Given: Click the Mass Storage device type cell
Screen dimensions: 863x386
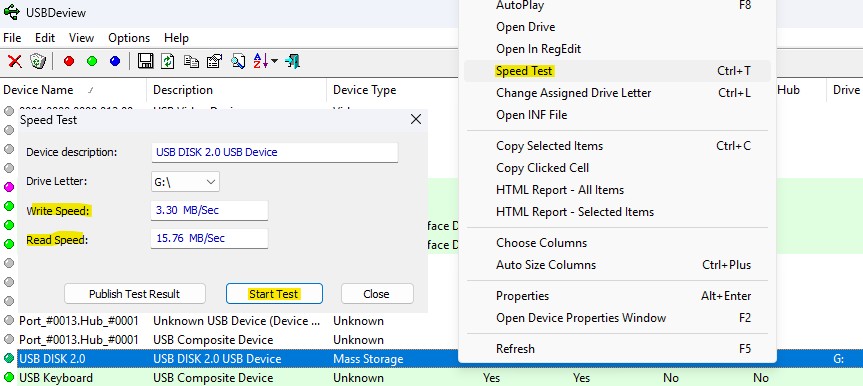Looking at the screenshot, I should pyautogui.click(x=368, y=359).
